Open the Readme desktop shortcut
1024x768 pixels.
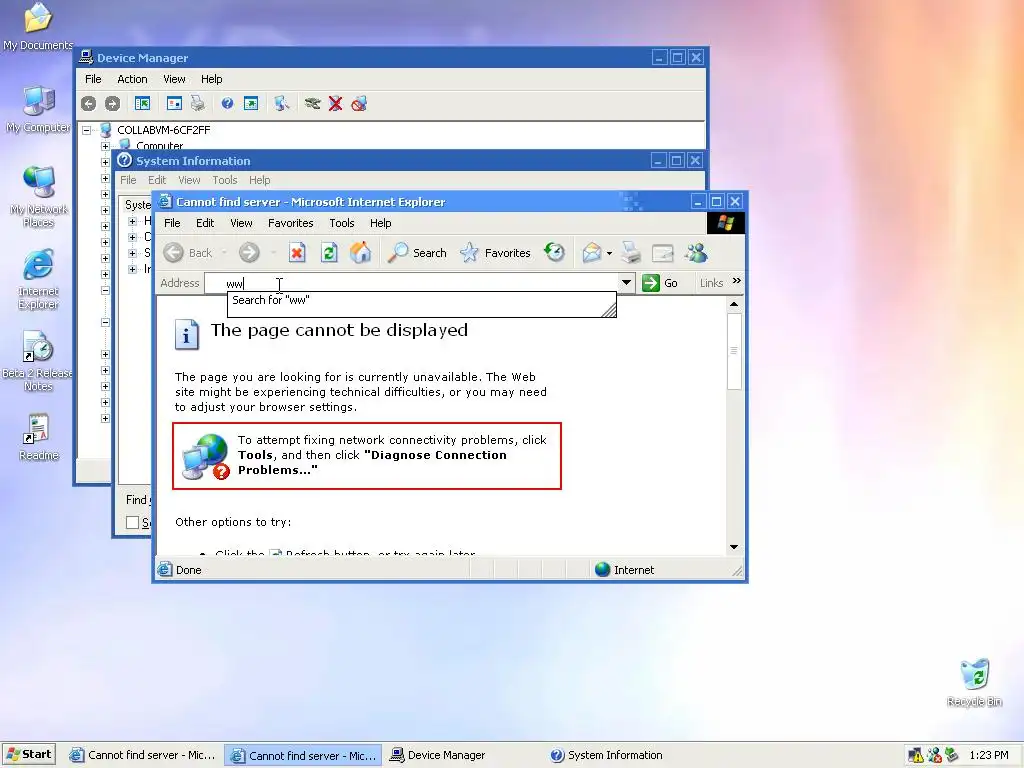pos(38,436)
